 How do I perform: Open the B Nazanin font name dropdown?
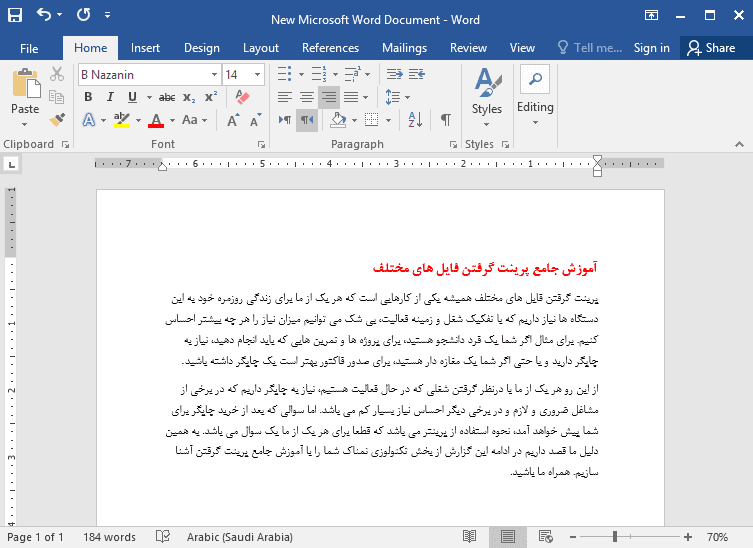214,75
